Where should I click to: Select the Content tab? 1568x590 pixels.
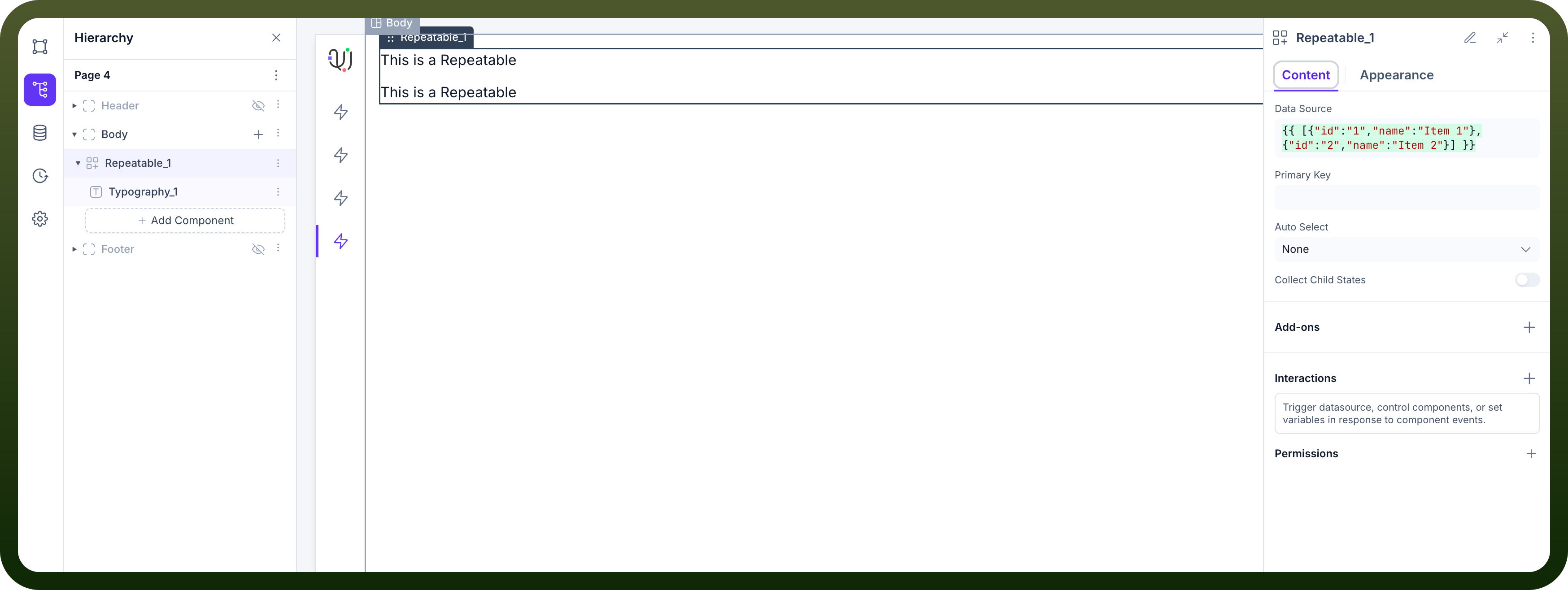coord(1306,75)
